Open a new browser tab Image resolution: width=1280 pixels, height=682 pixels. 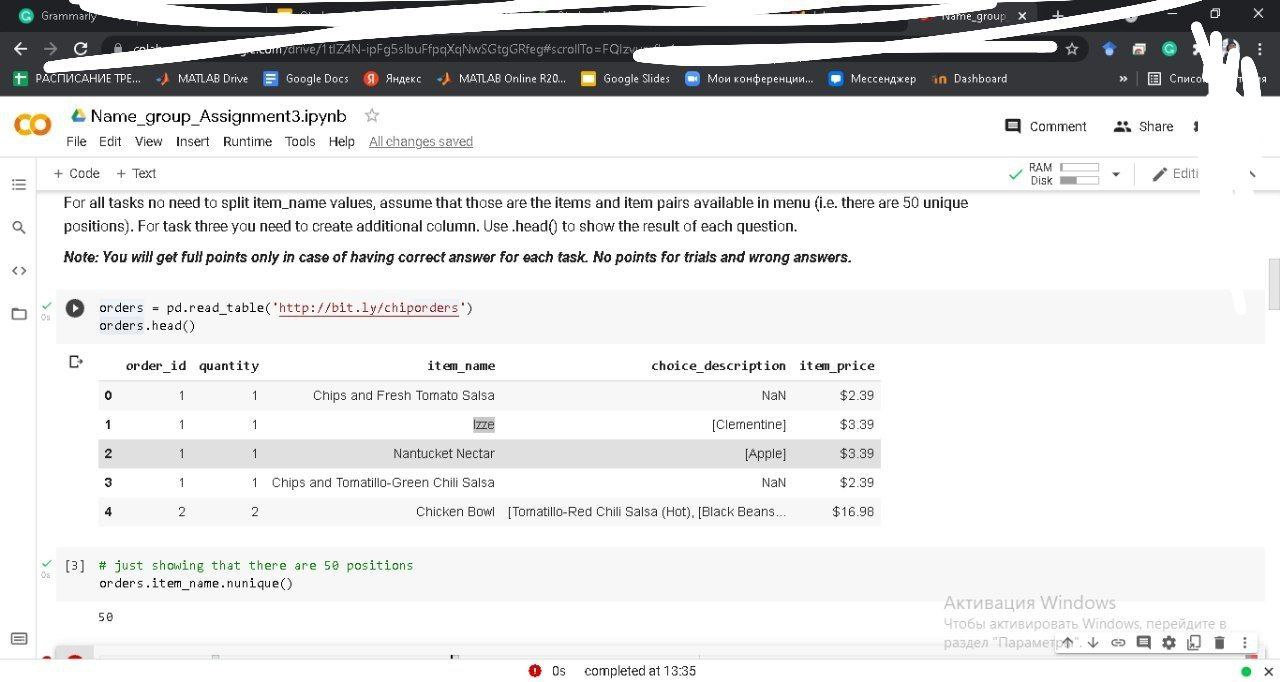pos(1057,16)
